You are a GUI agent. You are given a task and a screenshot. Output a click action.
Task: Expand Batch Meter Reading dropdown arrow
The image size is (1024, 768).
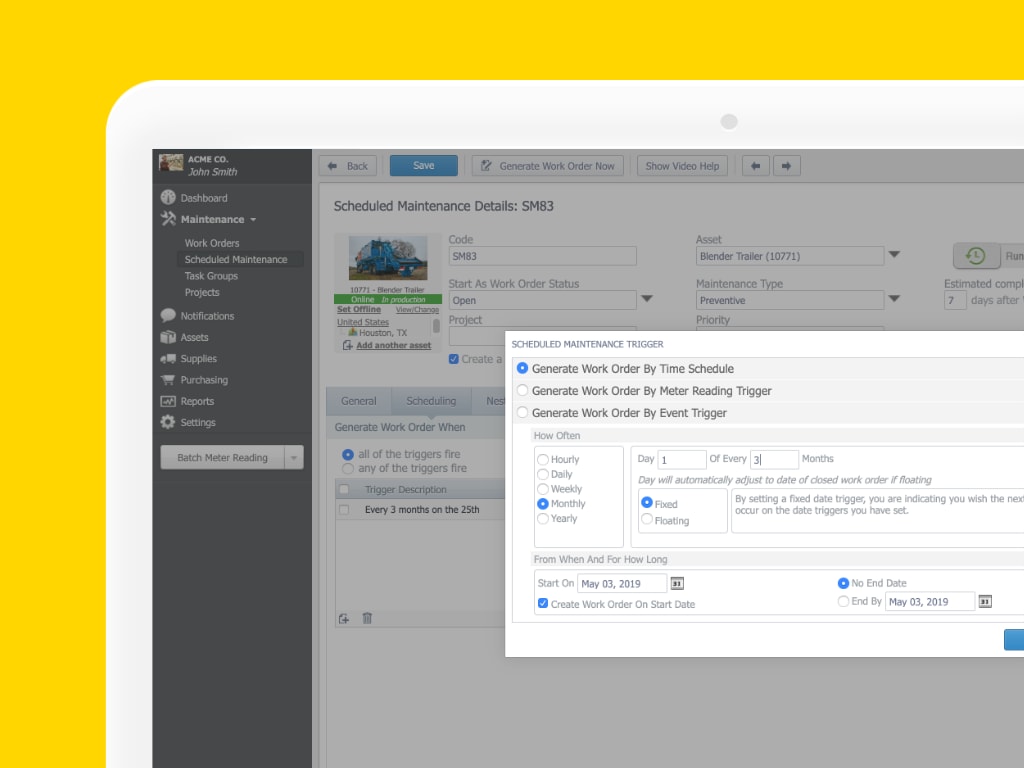(x=294, y=458)
